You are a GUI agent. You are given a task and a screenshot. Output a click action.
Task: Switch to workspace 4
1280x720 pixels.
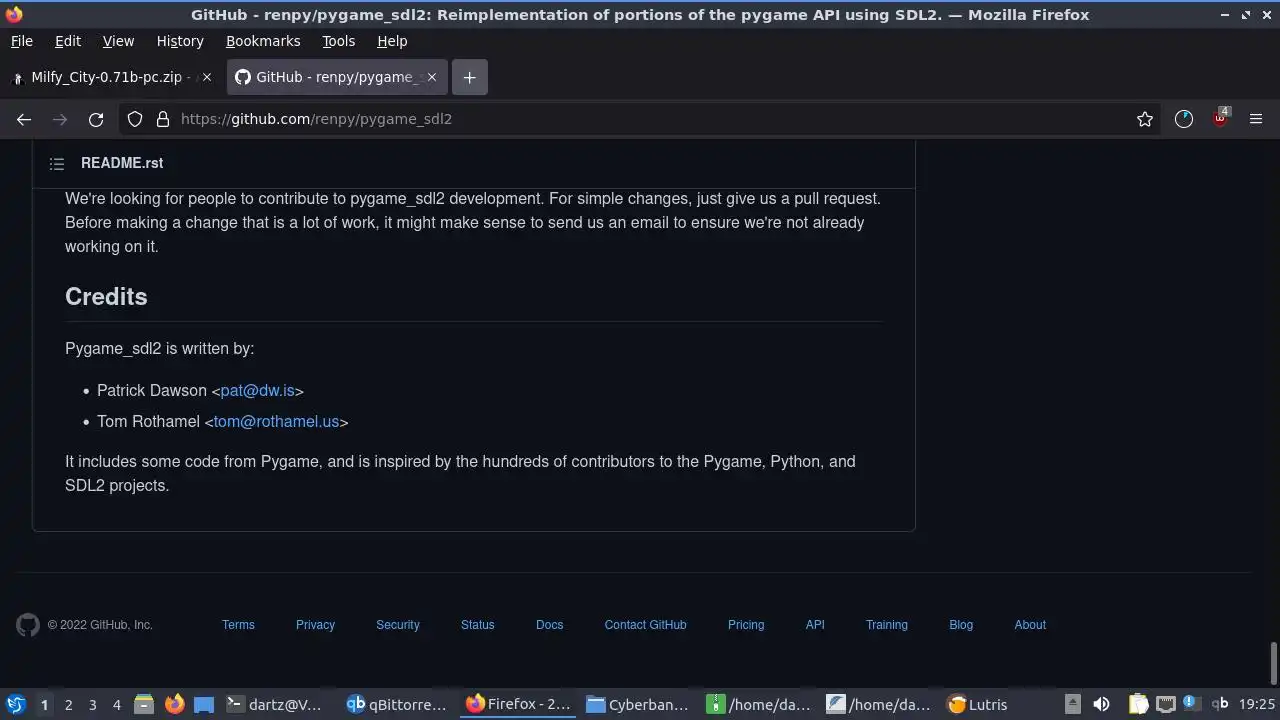coord(116,704)
